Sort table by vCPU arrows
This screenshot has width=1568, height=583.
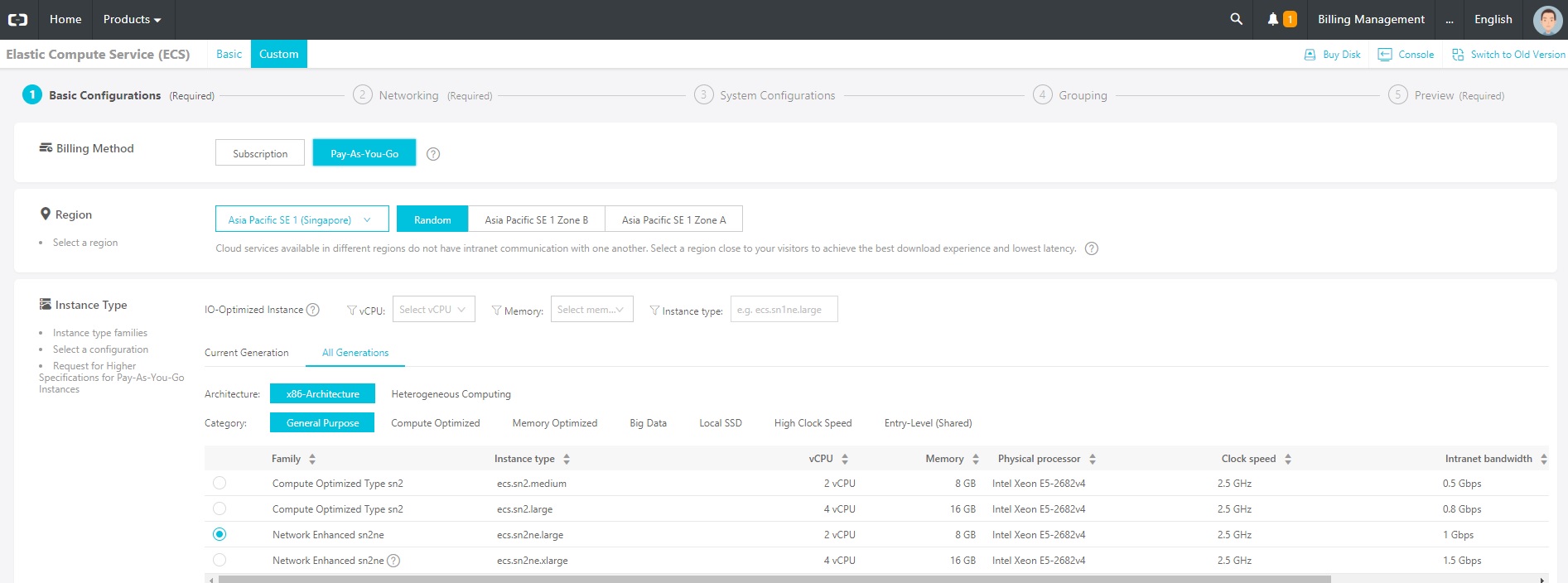[x=845, y=459]
